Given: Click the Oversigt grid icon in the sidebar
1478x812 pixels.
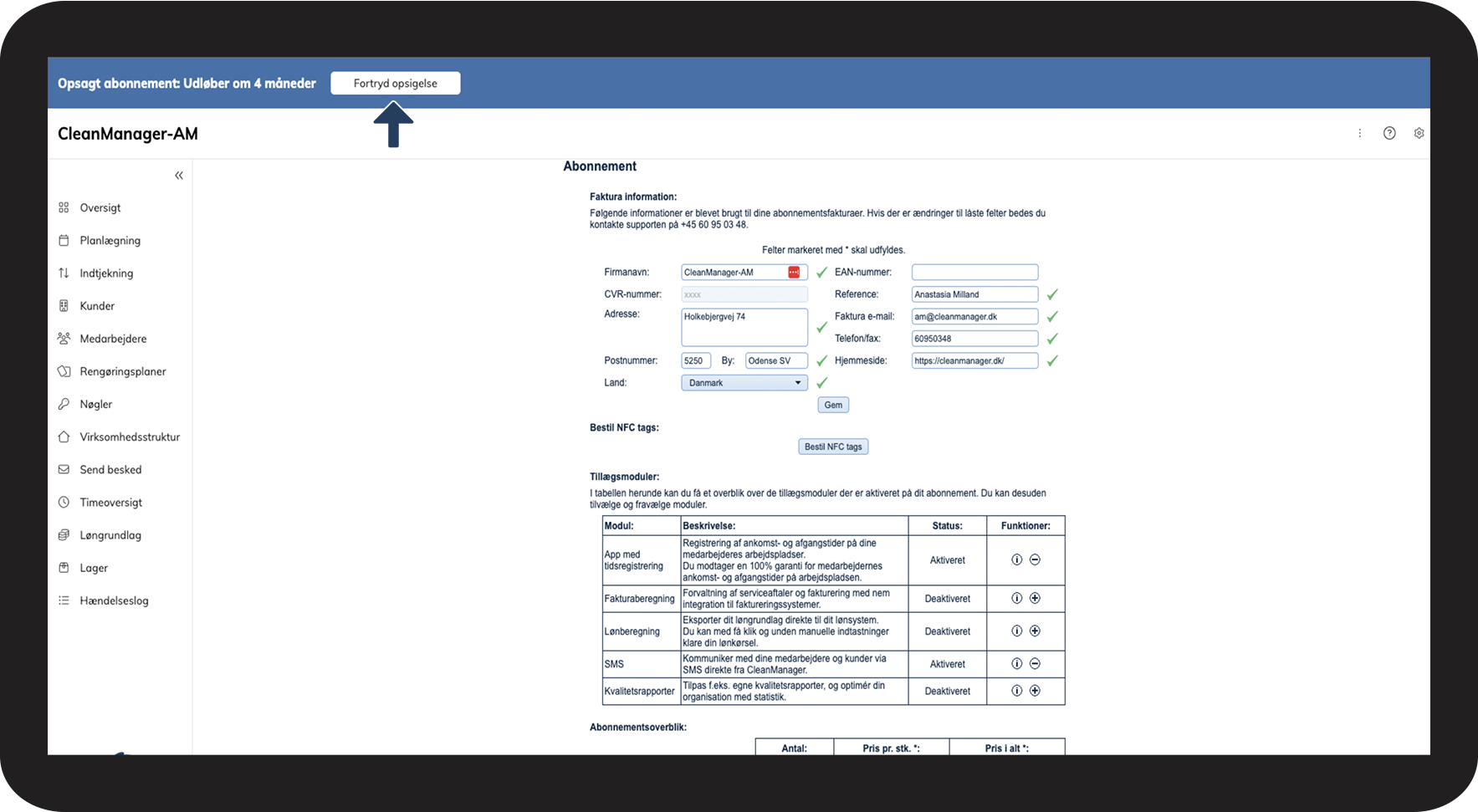Looking at the screenshot, I should [64, 207].
